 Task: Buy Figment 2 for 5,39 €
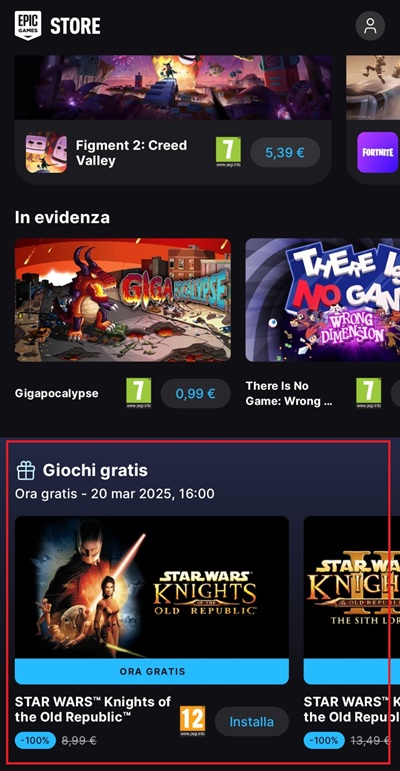pos(285,152)
